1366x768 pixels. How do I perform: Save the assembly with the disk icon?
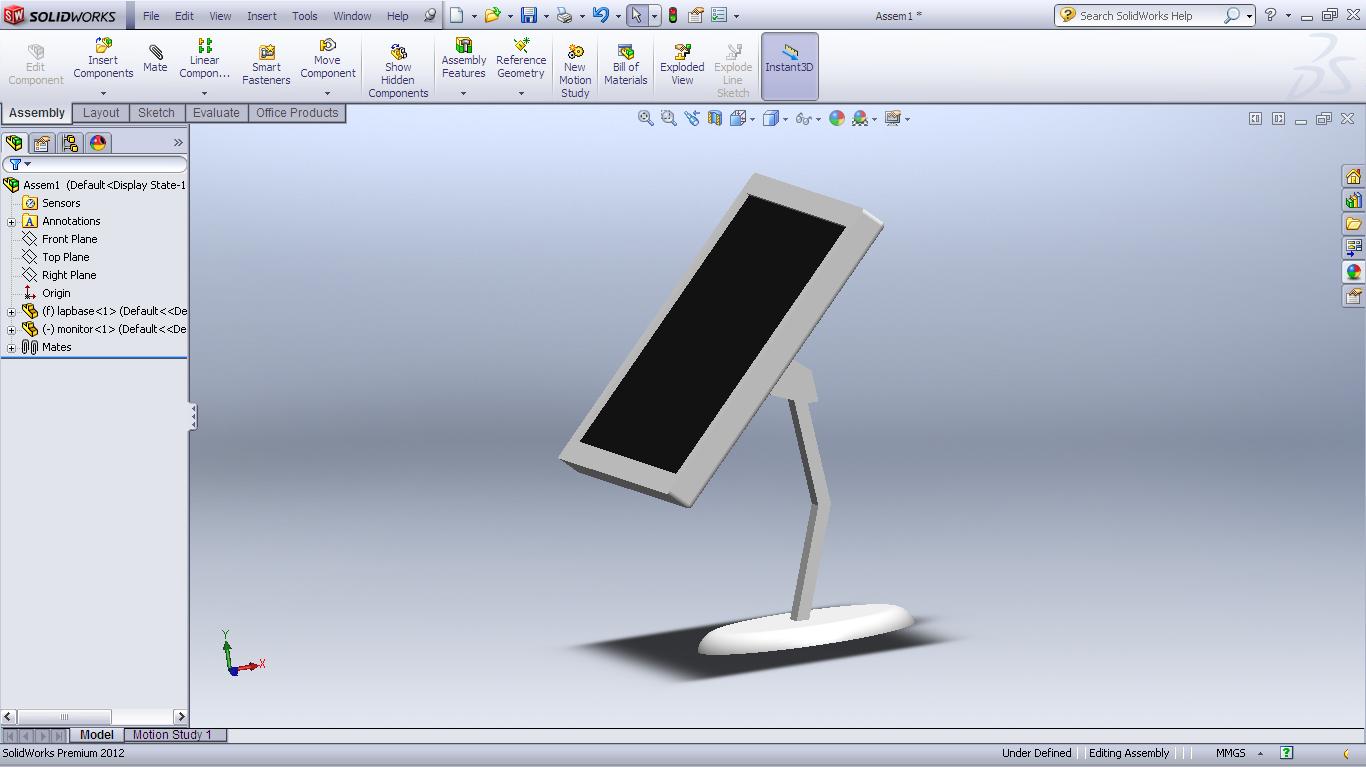[x=529, y=15]
